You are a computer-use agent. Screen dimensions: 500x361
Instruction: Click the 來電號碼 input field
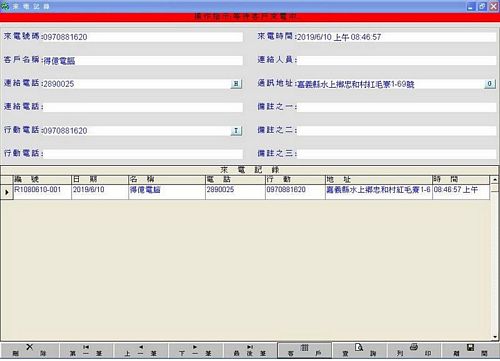tap(143, 37)
